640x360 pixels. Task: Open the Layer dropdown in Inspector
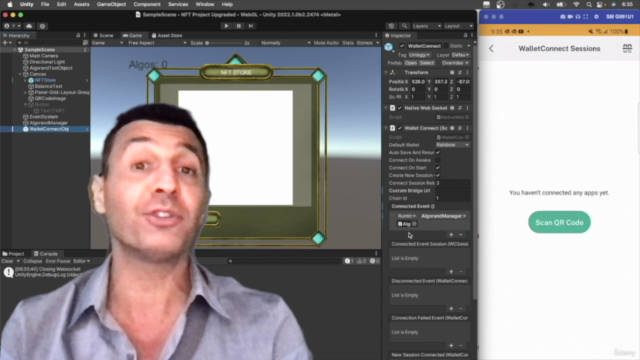pos(460,55)
